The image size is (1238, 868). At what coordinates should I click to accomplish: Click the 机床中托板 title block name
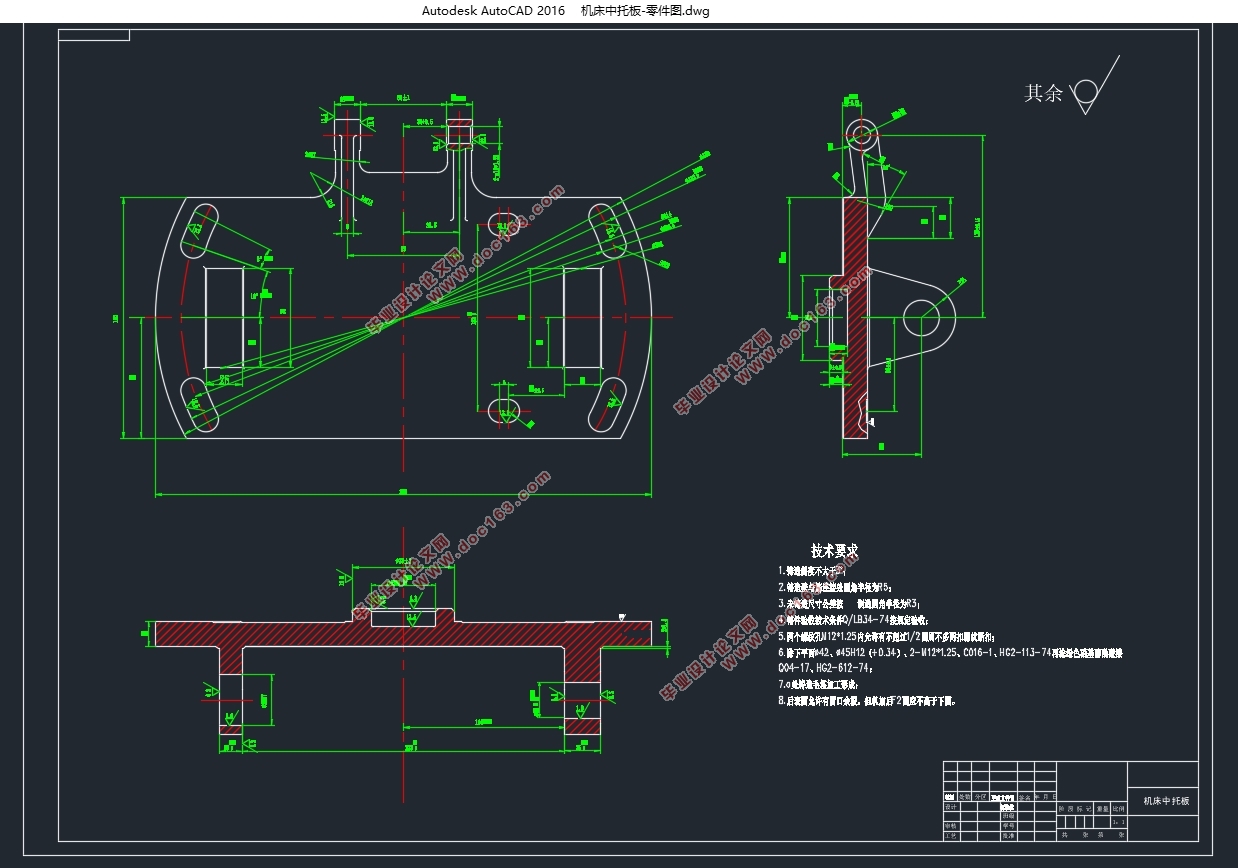(x=1166, y=801)
